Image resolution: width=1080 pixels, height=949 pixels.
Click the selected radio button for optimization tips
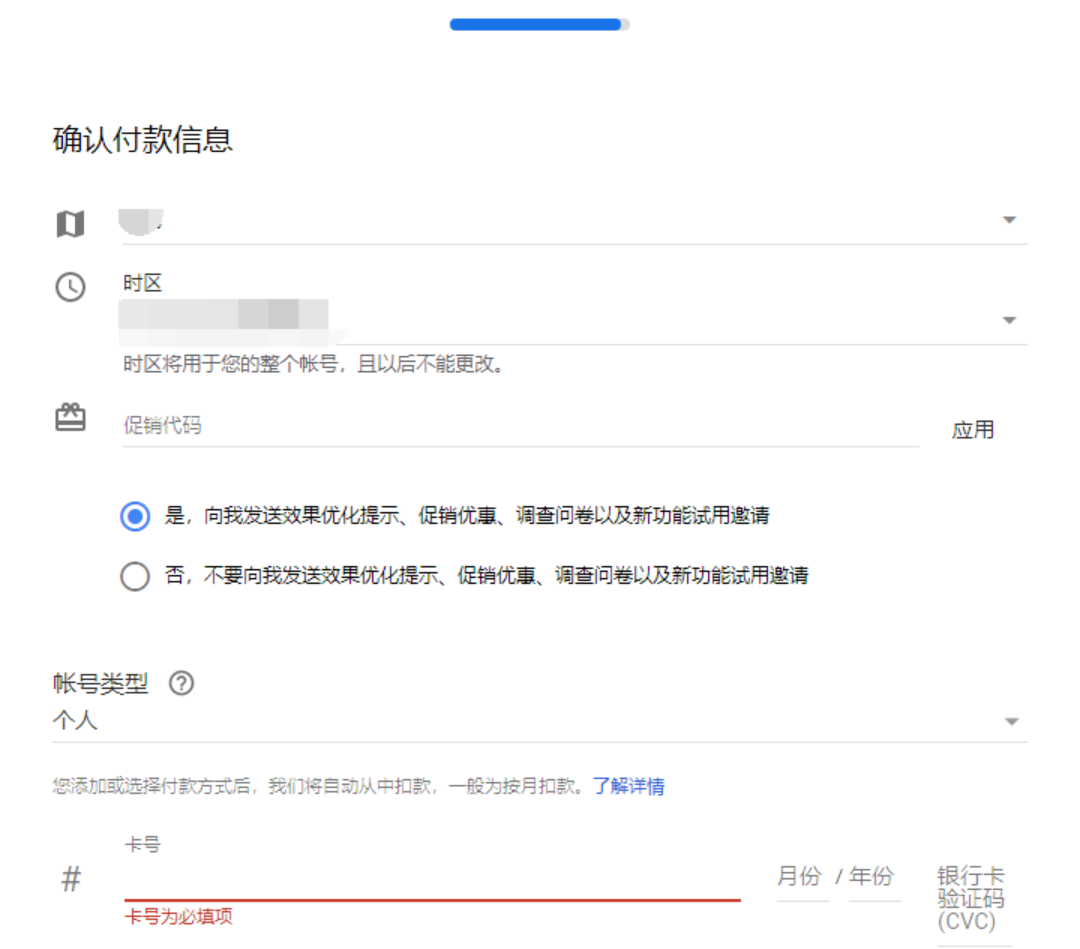tap(135, 517)
